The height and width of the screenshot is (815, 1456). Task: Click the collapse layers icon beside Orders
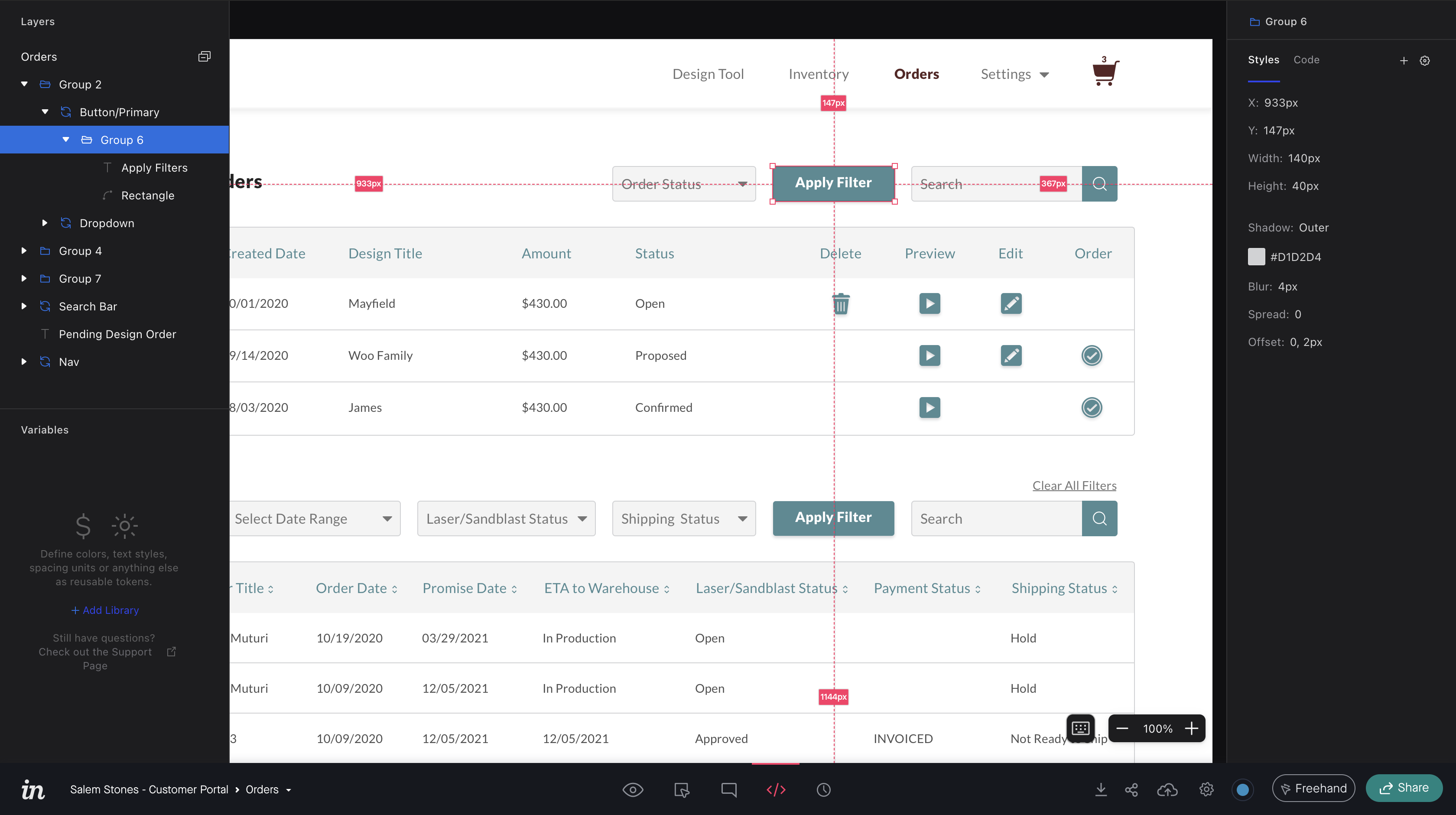(204, 56)
